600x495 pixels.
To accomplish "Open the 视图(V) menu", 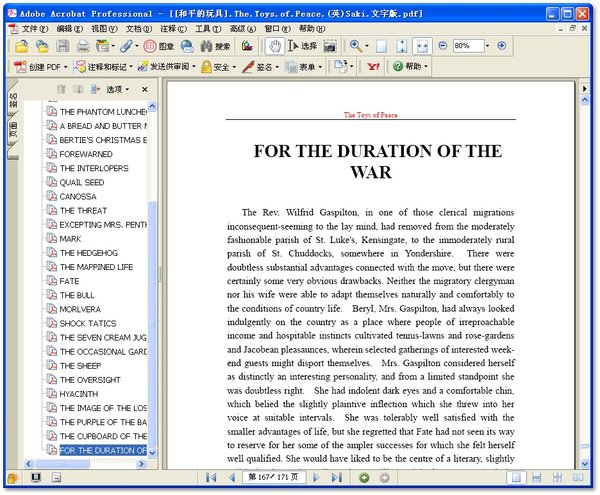I will pos(104,29).
